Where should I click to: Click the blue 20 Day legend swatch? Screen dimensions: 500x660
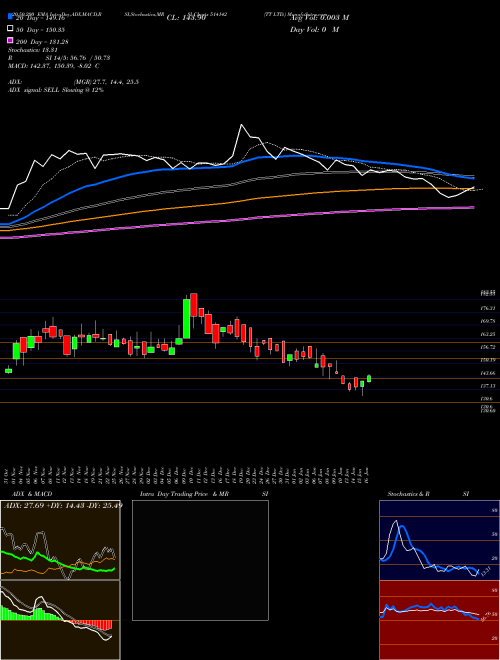pos(10,16)
